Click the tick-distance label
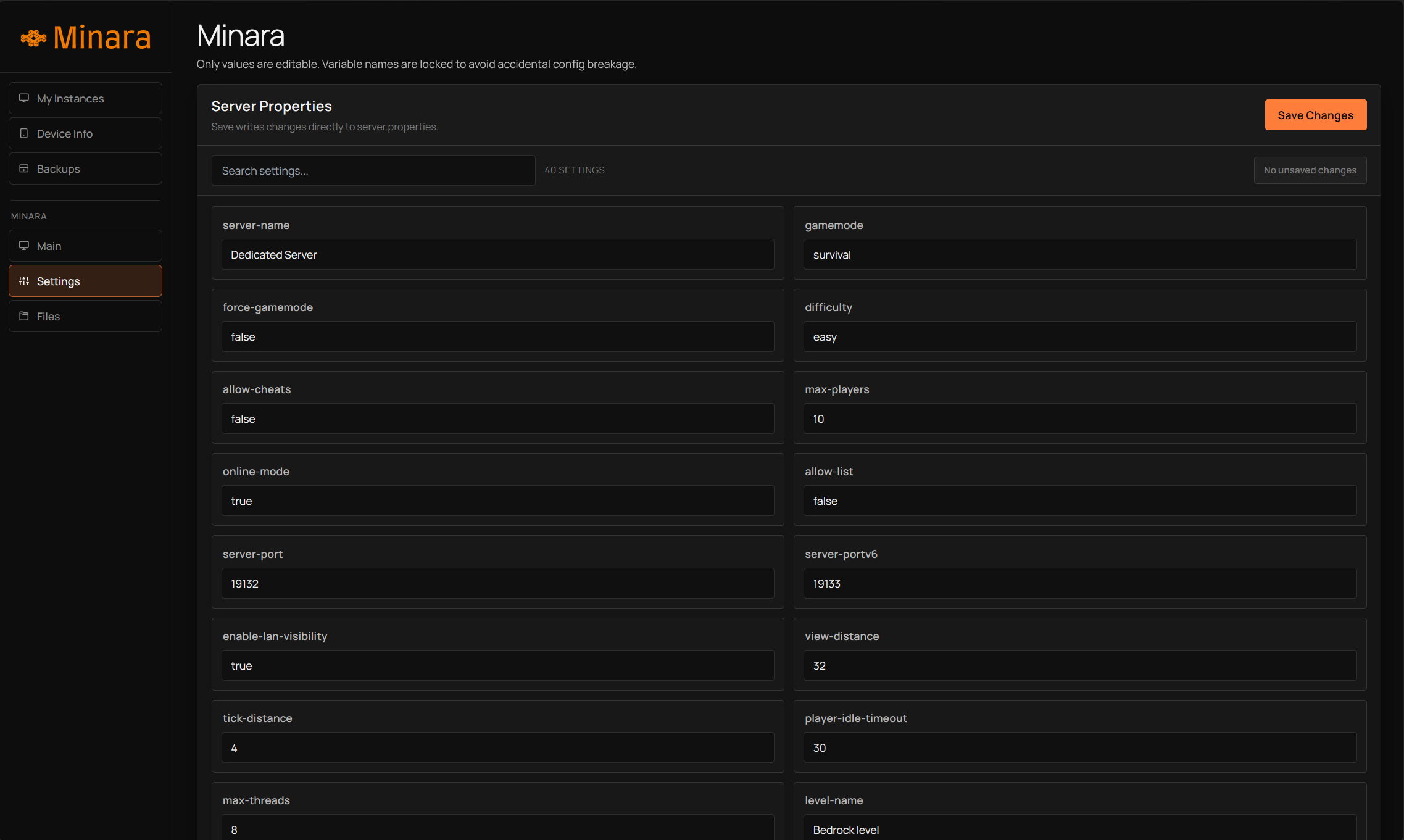The height and width of the screenshot is (840, 1404). click(257, 718)
